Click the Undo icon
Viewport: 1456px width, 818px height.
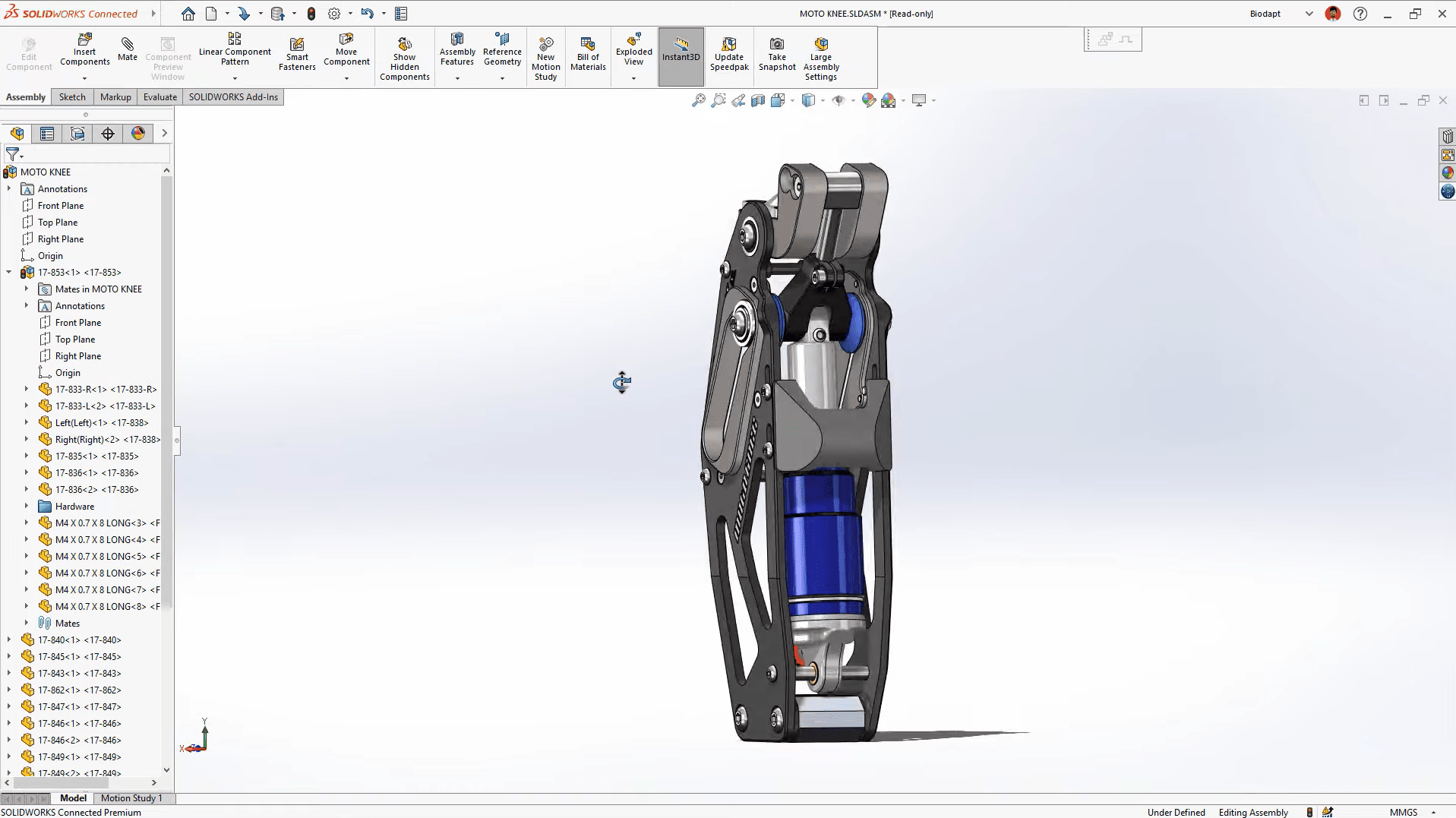(368, 14)
